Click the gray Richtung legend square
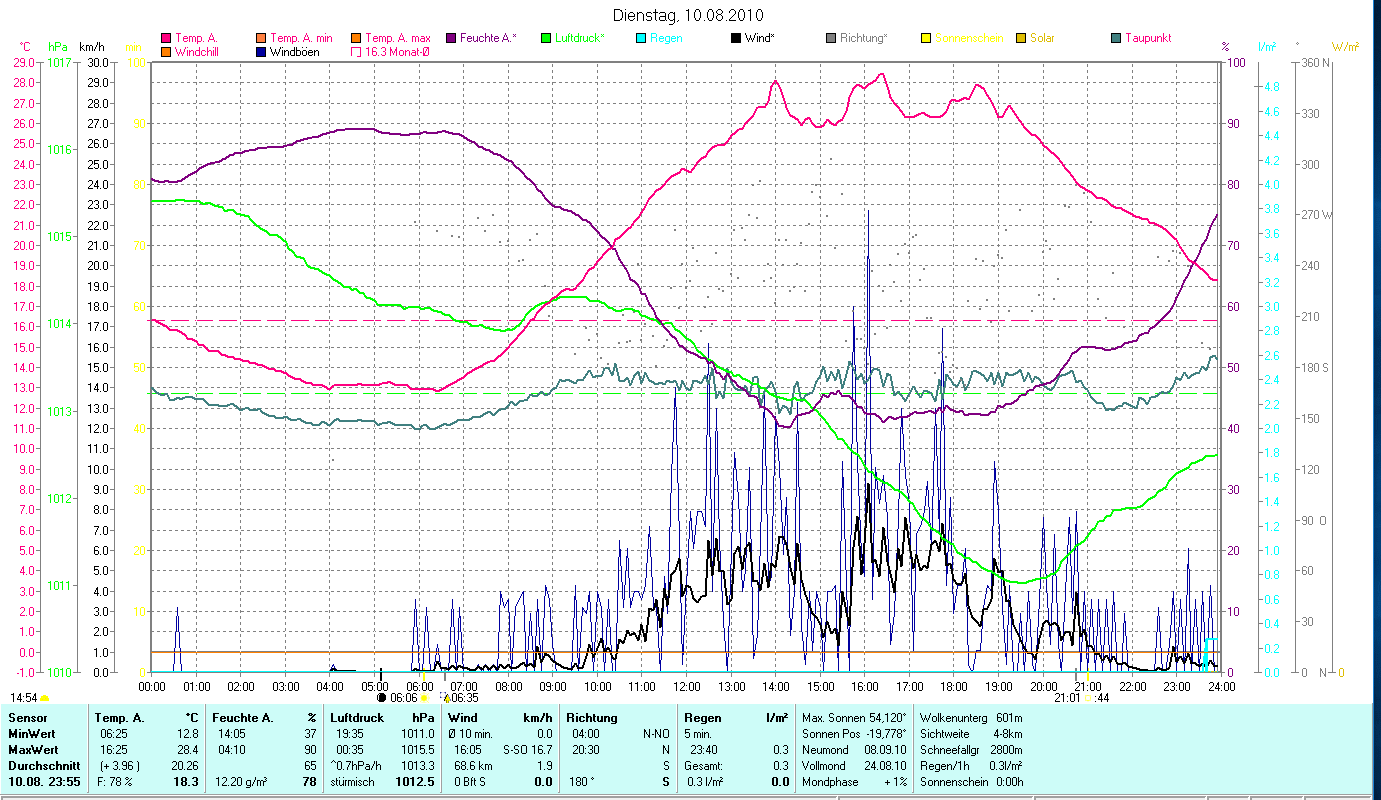1381x800 pixels. tap(831, 38)
